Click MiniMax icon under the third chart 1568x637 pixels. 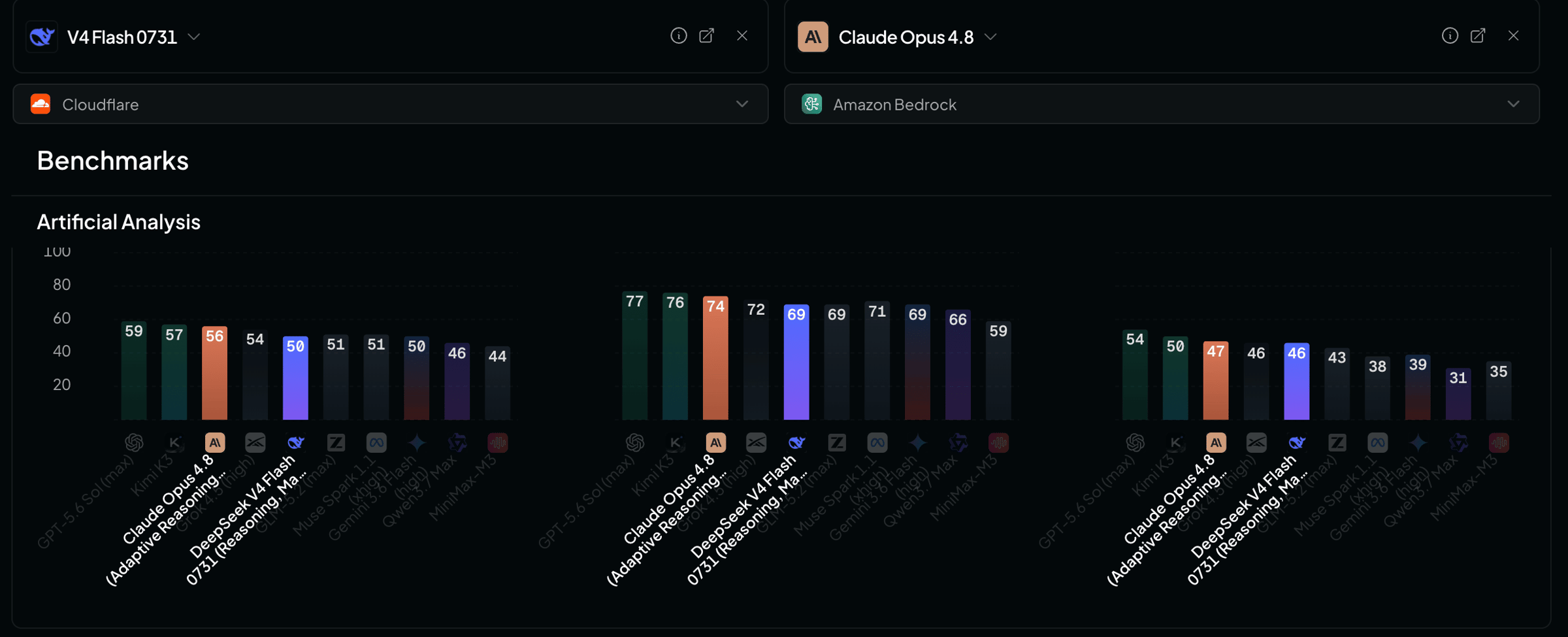[x=1499, y=443]
